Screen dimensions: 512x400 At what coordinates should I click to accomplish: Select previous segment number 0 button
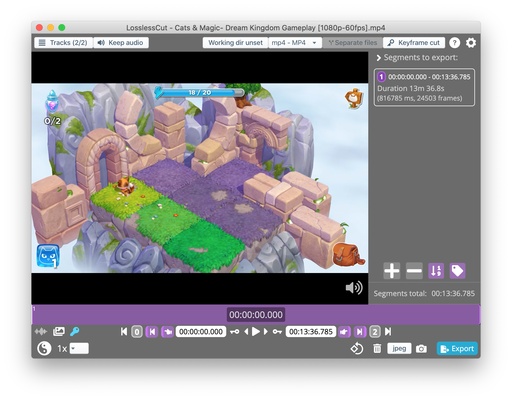(137, 332)
